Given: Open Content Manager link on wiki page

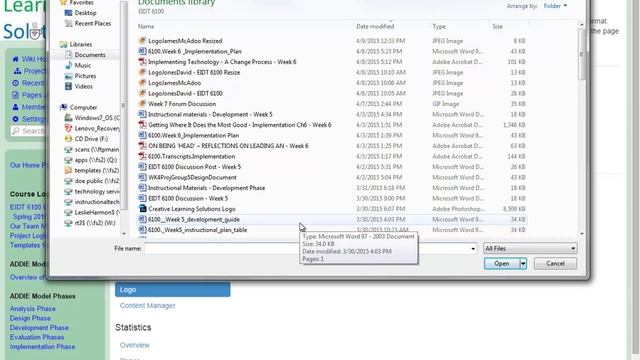Looking at the screenshot, I should coord(147,305).
